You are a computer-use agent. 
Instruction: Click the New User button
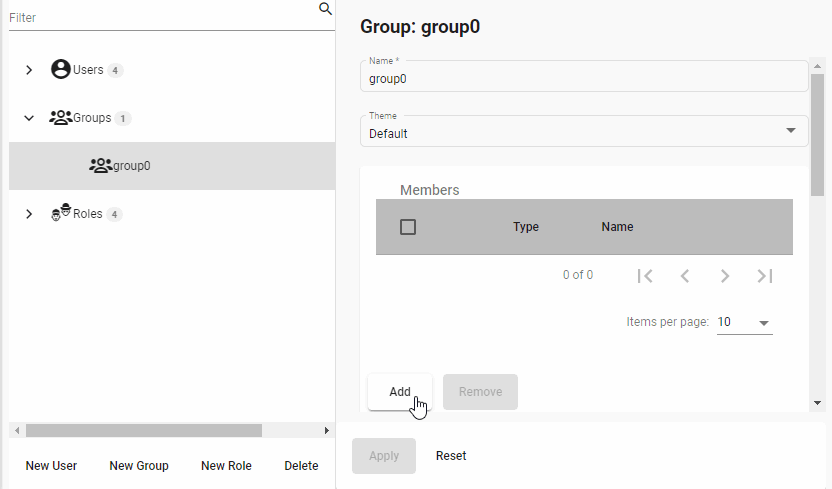[x=51, y=466]
